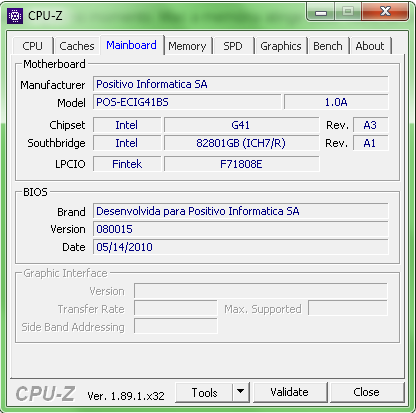Viewport: 416px width, 413px height.
Task: Close window with the red X button
Action: pyautogui.click(x=385, y=12)
